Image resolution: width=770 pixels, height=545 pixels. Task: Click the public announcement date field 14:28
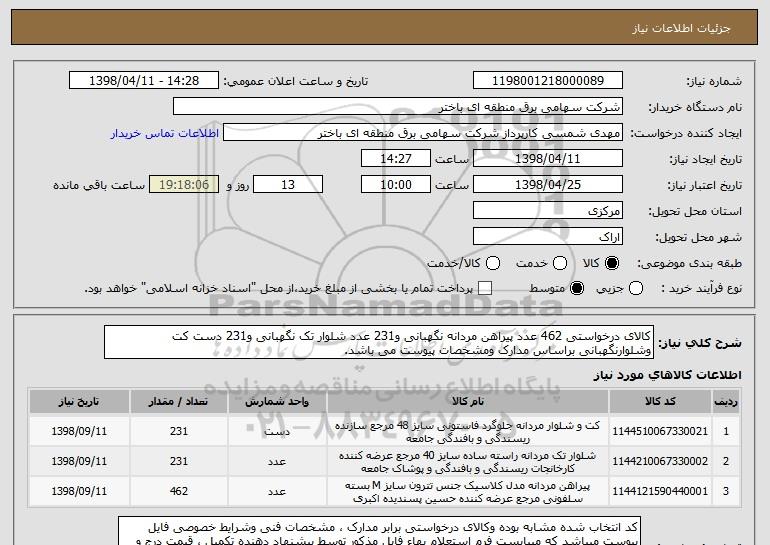[144, 81]
